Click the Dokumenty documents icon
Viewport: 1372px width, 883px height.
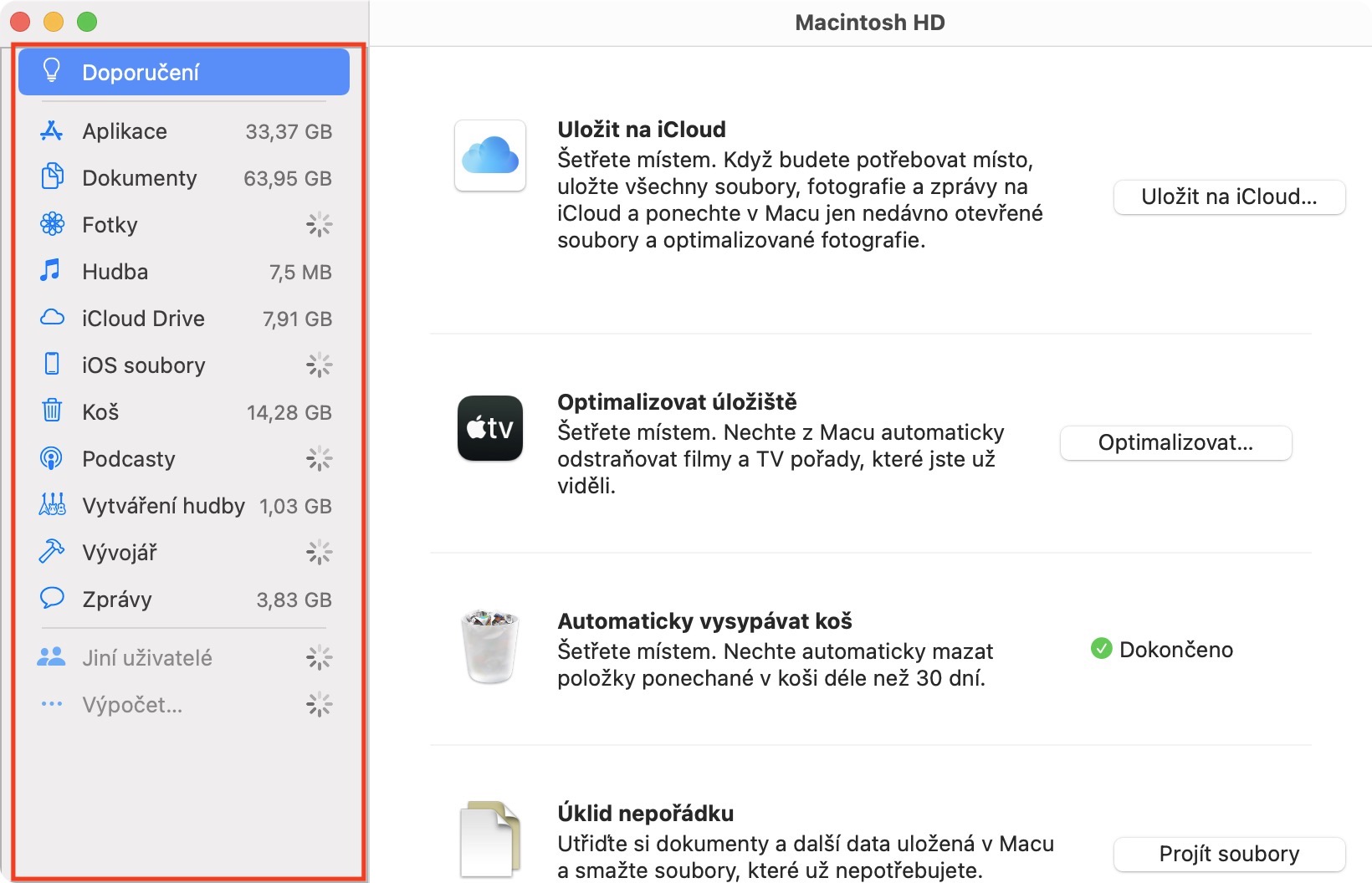pyautogui.click(x=52, y=177)
